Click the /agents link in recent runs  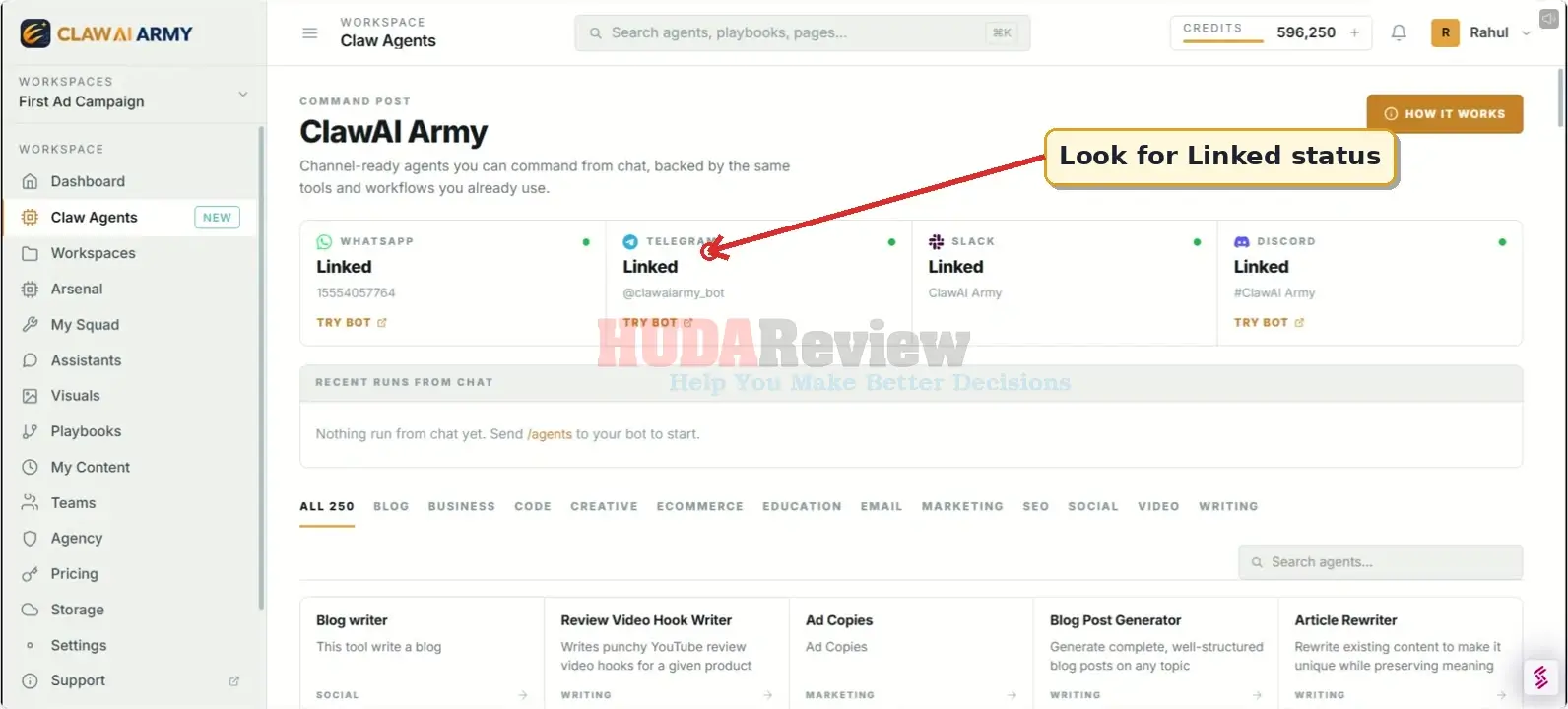[550, 434]
